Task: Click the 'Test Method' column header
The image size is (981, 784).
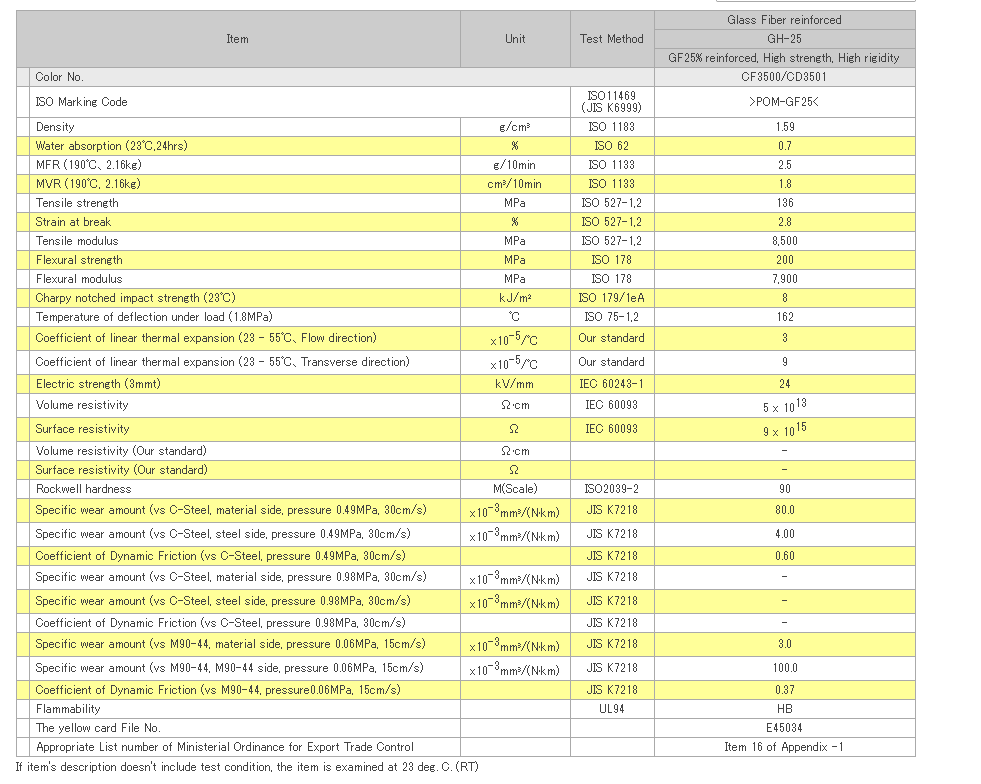Action: tap(612, 39)
